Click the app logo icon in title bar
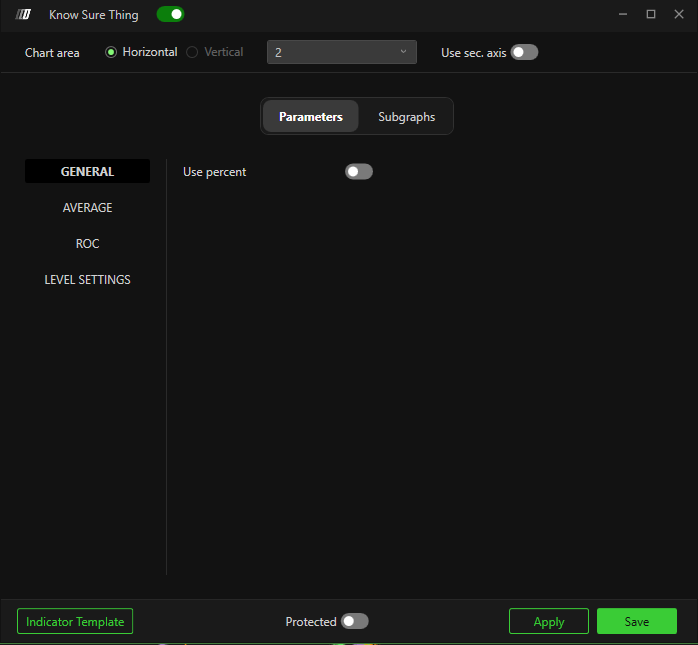This screenshot has height=645, width=698. coord(23,15)
